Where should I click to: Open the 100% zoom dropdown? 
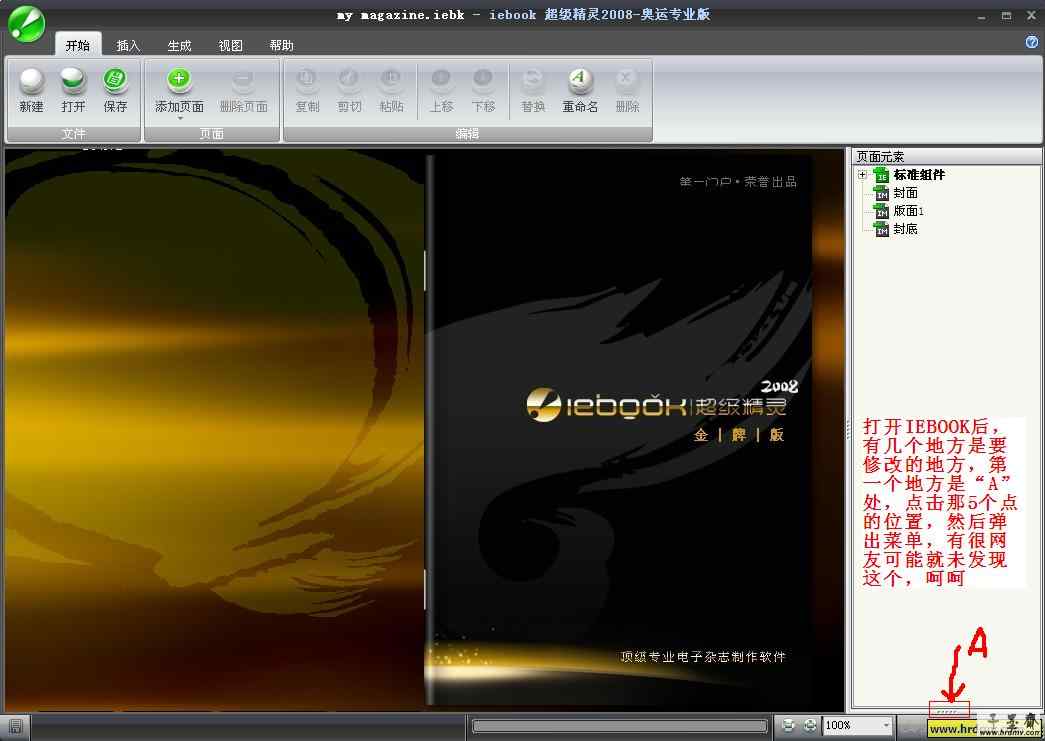tap(886, 725)
